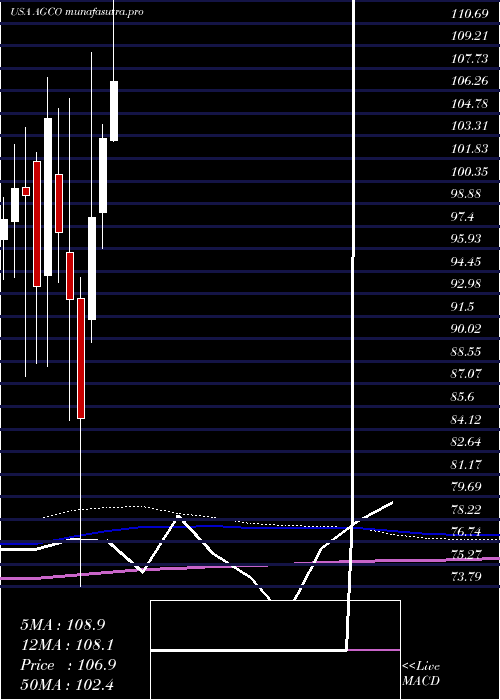Image resolution: width=500 pixels, height=700 pixels.
Task: Click the 92.98 price axis label
Action: [466, 284]
